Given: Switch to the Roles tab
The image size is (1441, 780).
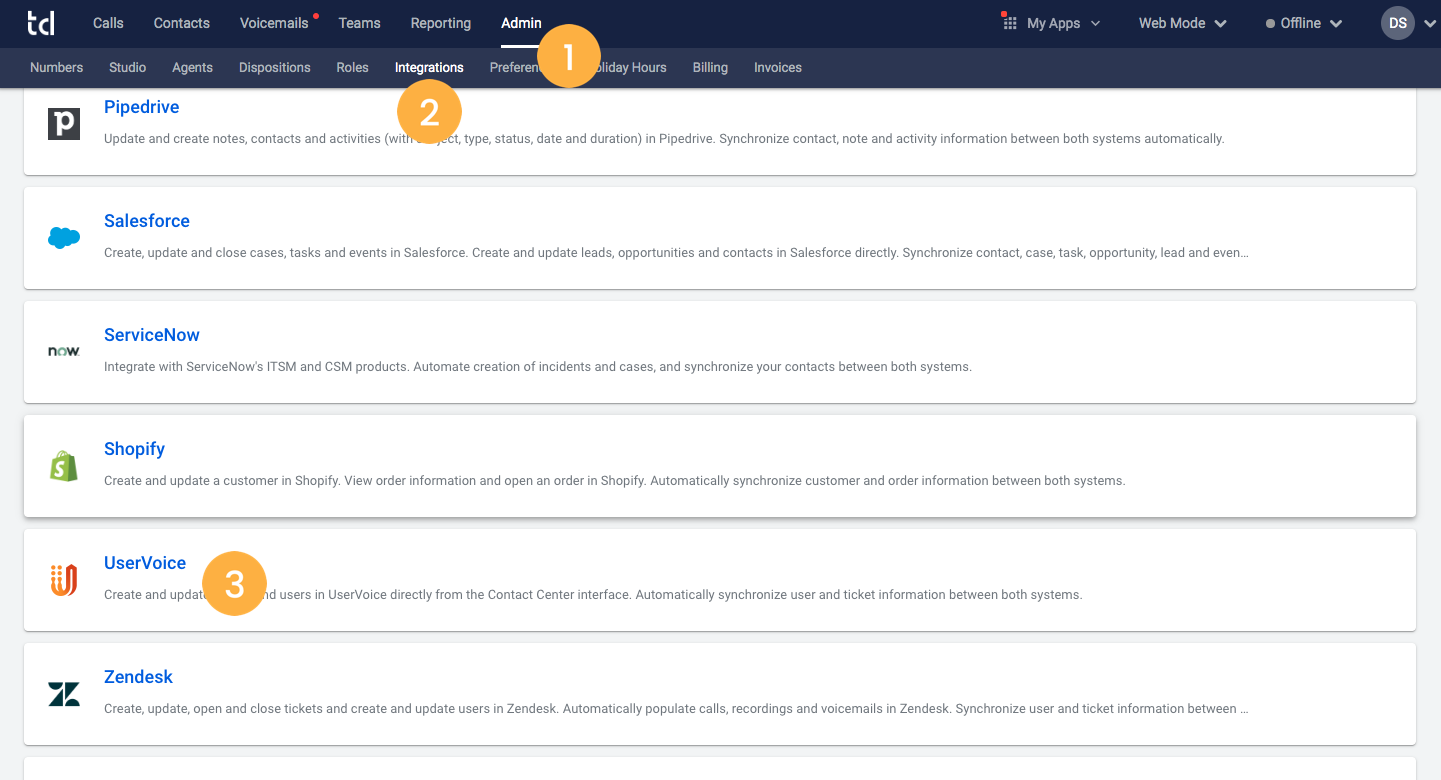Looking at the screenshot, I should [x=352, y=67].
